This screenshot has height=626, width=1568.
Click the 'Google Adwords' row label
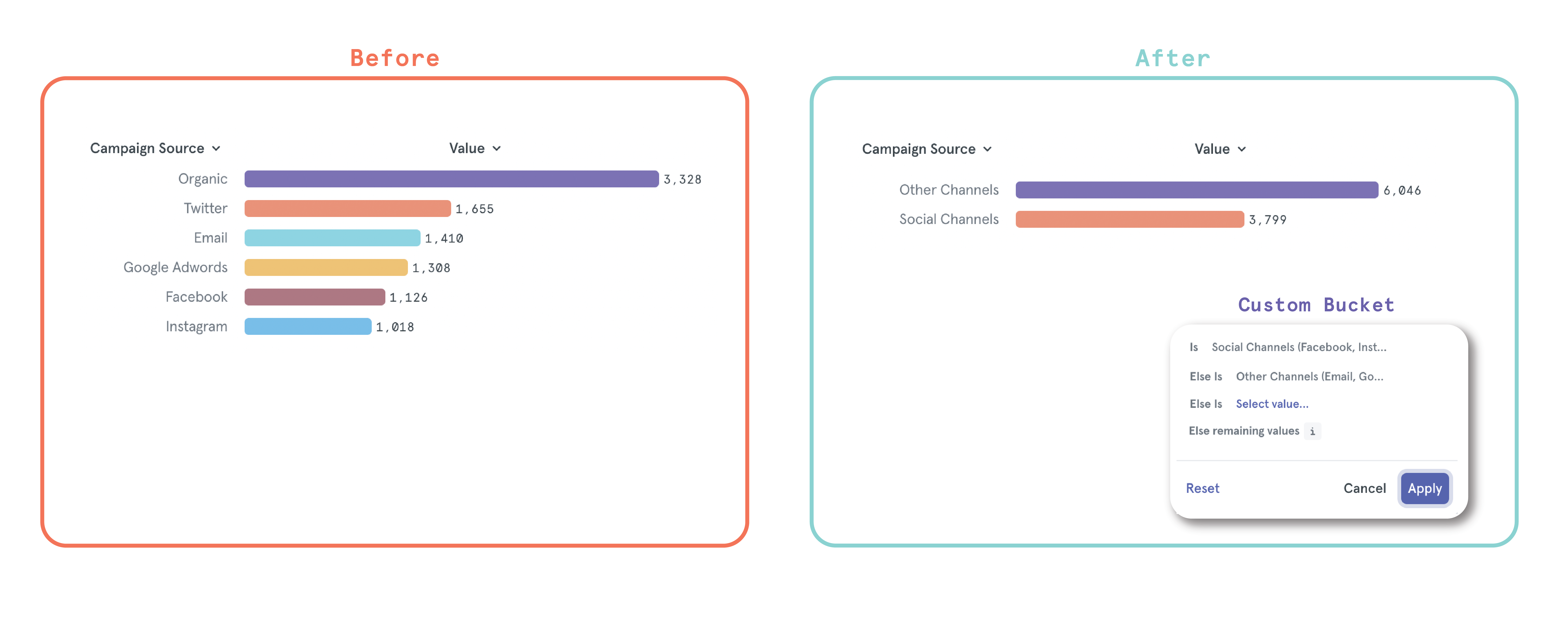point(175,268)
